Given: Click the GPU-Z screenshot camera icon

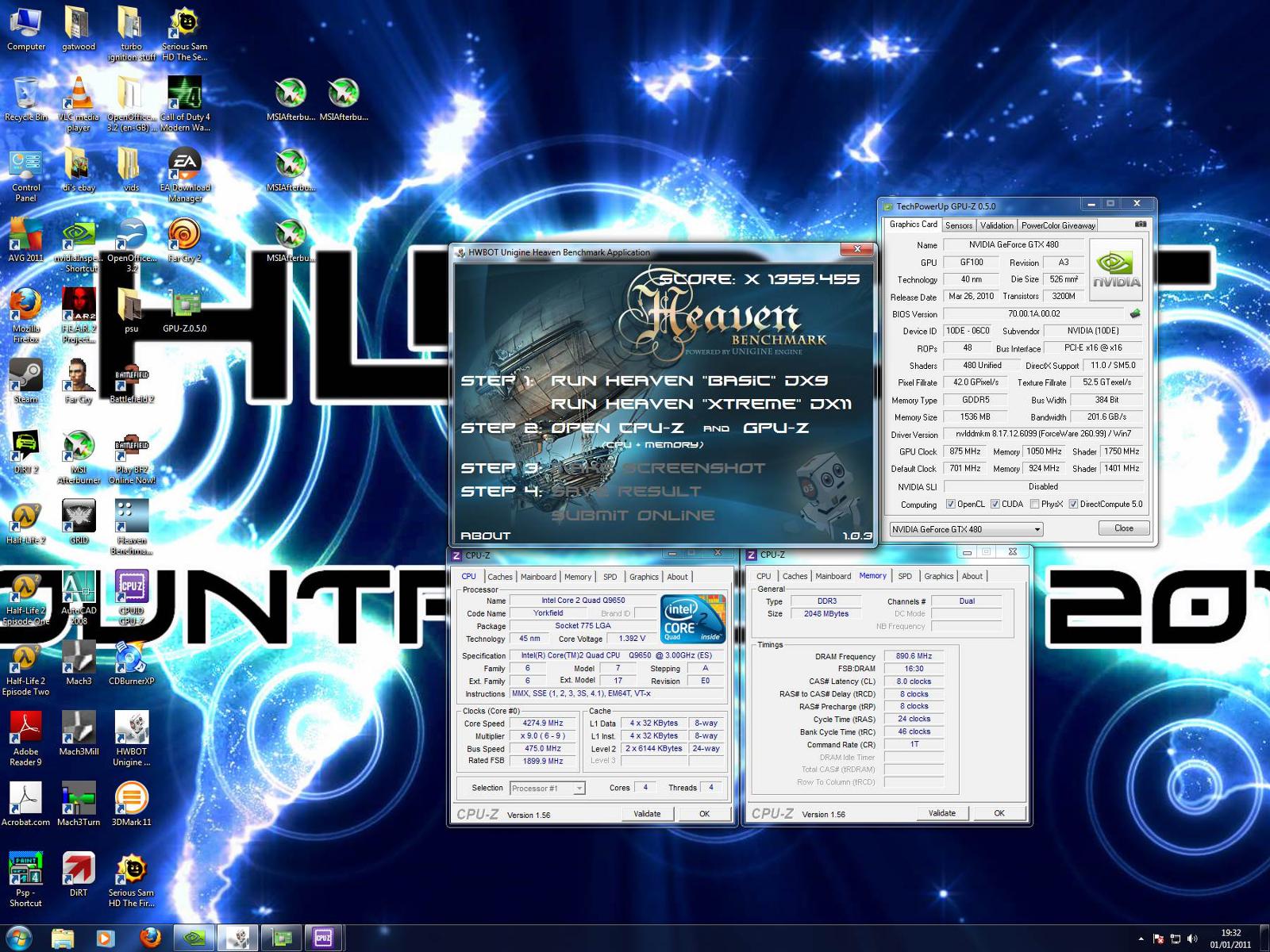Looking at the screenshot, I should 1141,225.
